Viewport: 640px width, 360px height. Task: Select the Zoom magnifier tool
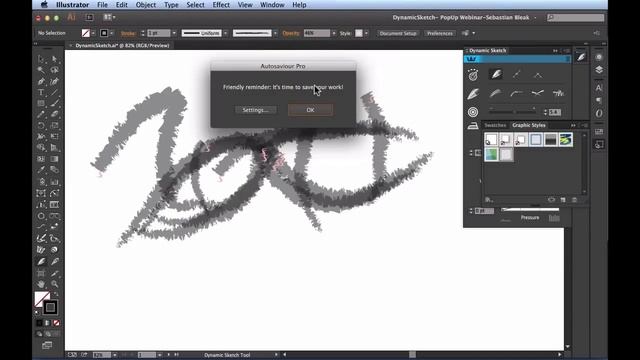point(54,284)
